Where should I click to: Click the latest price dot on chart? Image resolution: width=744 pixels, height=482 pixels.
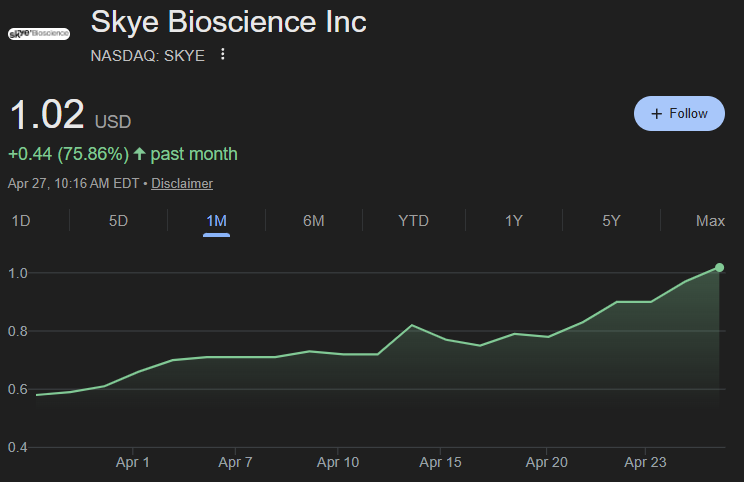click(x=720, y=267)
